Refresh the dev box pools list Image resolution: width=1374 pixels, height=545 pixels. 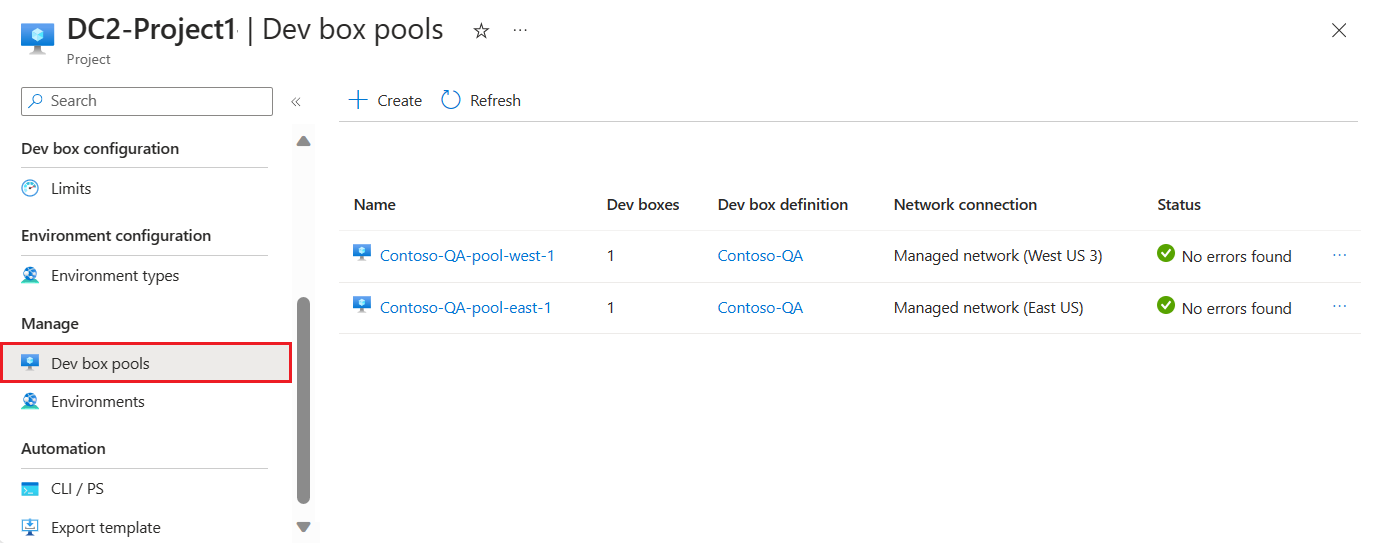coord(481,100)
